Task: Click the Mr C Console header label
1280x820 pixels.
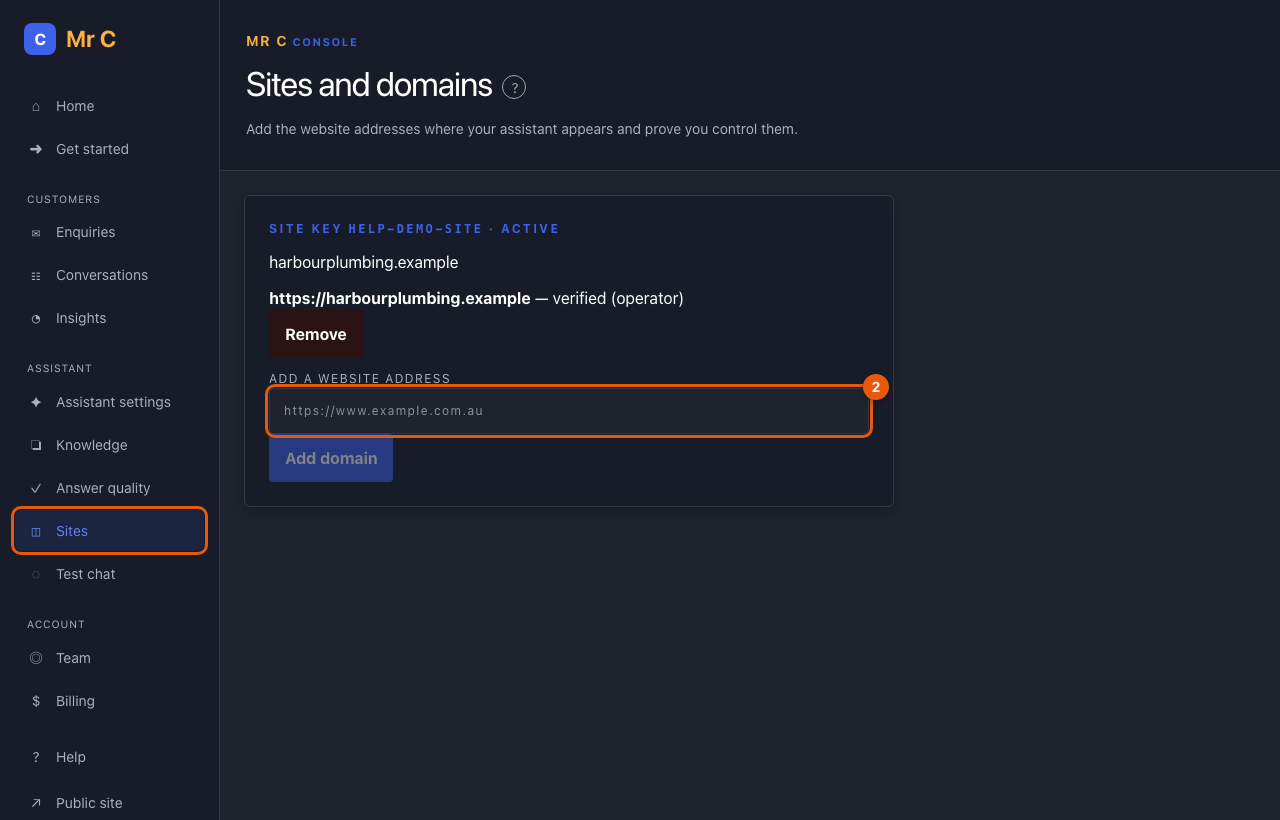Action: coord(302,42)
